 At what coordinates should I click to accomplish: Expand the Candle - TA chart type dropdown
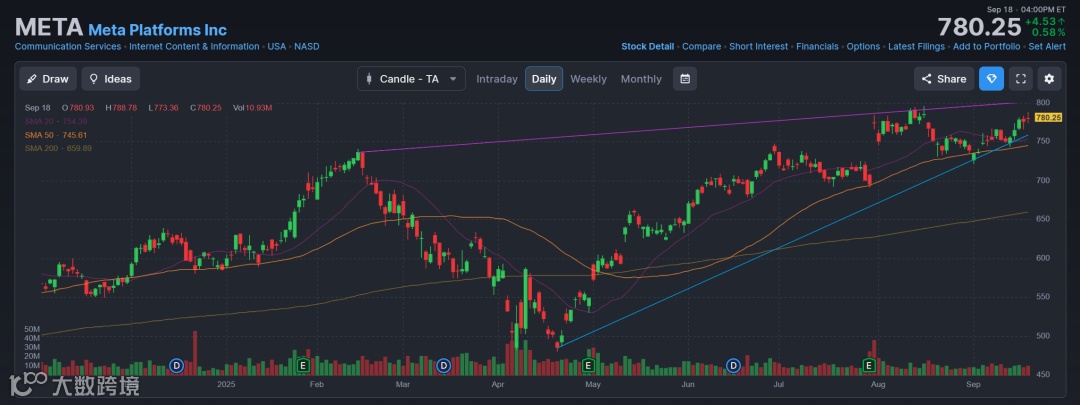point(411,79)
